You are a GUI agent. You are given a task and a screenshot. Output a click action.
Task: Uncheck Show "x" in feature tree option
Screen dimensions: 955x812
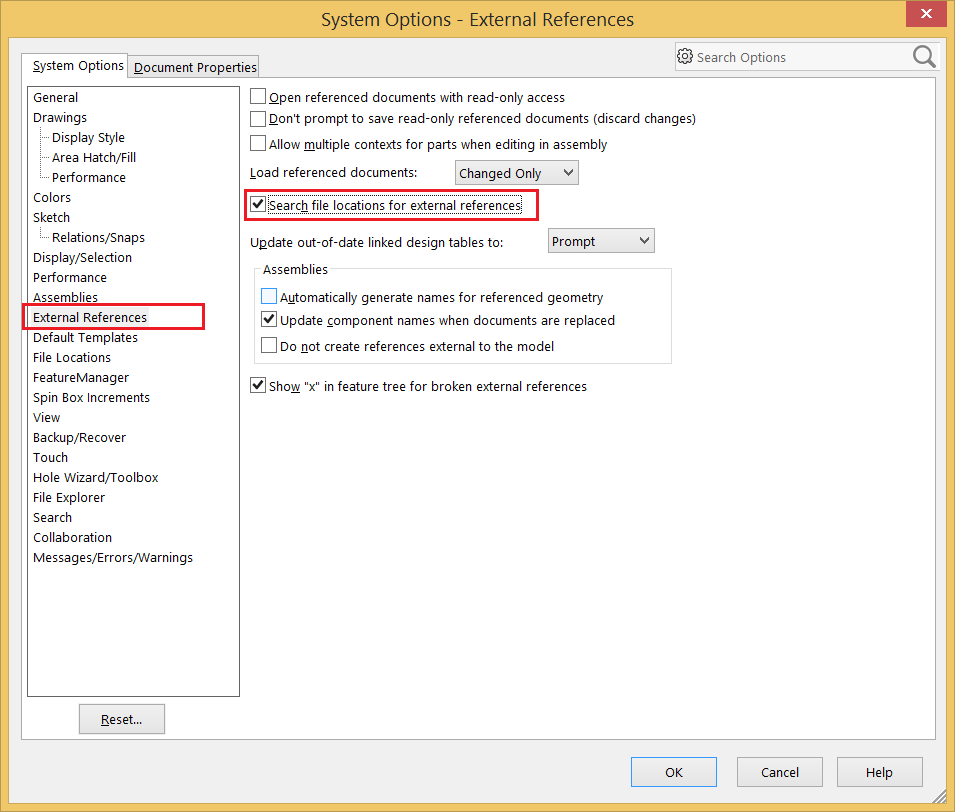(259, 386)
